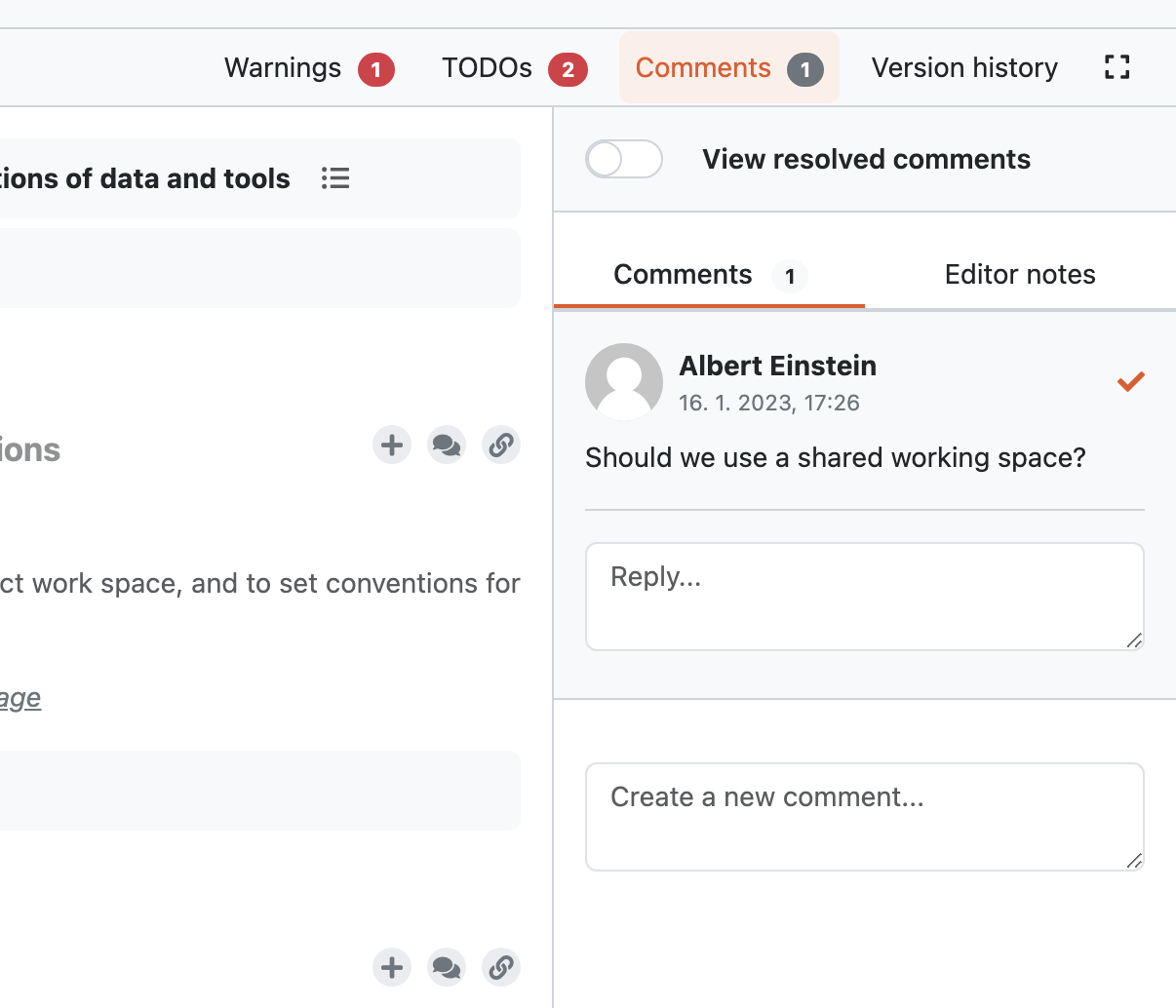Screen dimensions: 1176x1008
Task: Resolve Albert Einstein's comment with checkmark
Action: tap(1131, 381)
